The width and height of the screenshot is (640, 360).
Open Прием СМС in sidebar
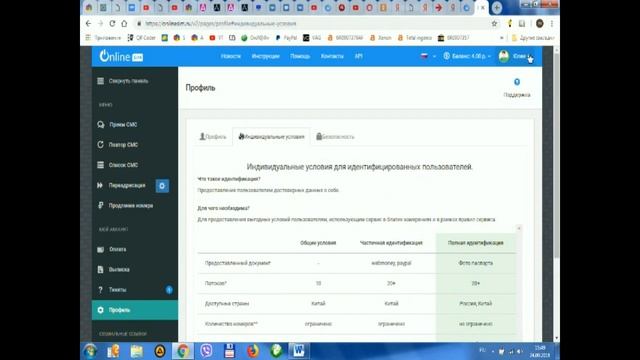pos(117,124)
